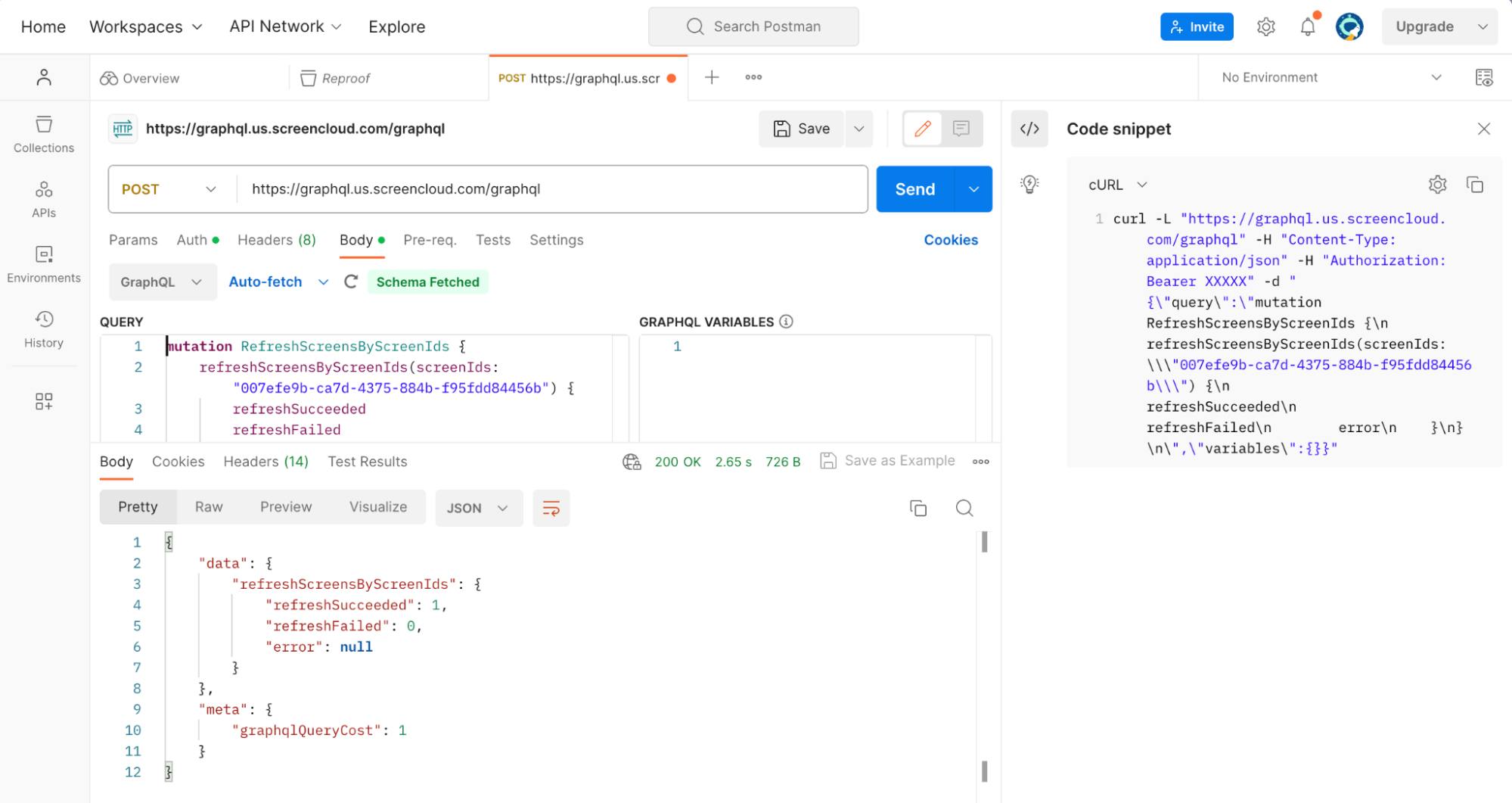
Task: Open the notifications bell
Action: tap(1308, 26)
